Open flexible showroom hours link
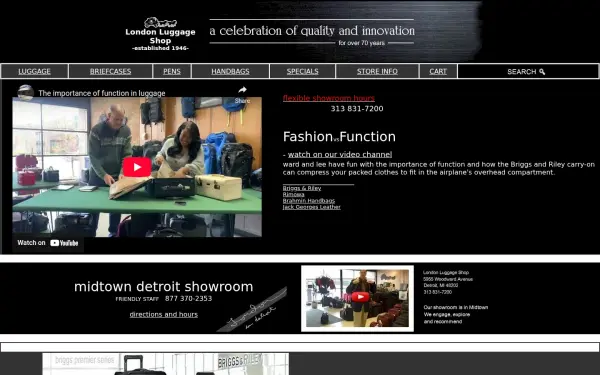 click(x=329, y=98)
